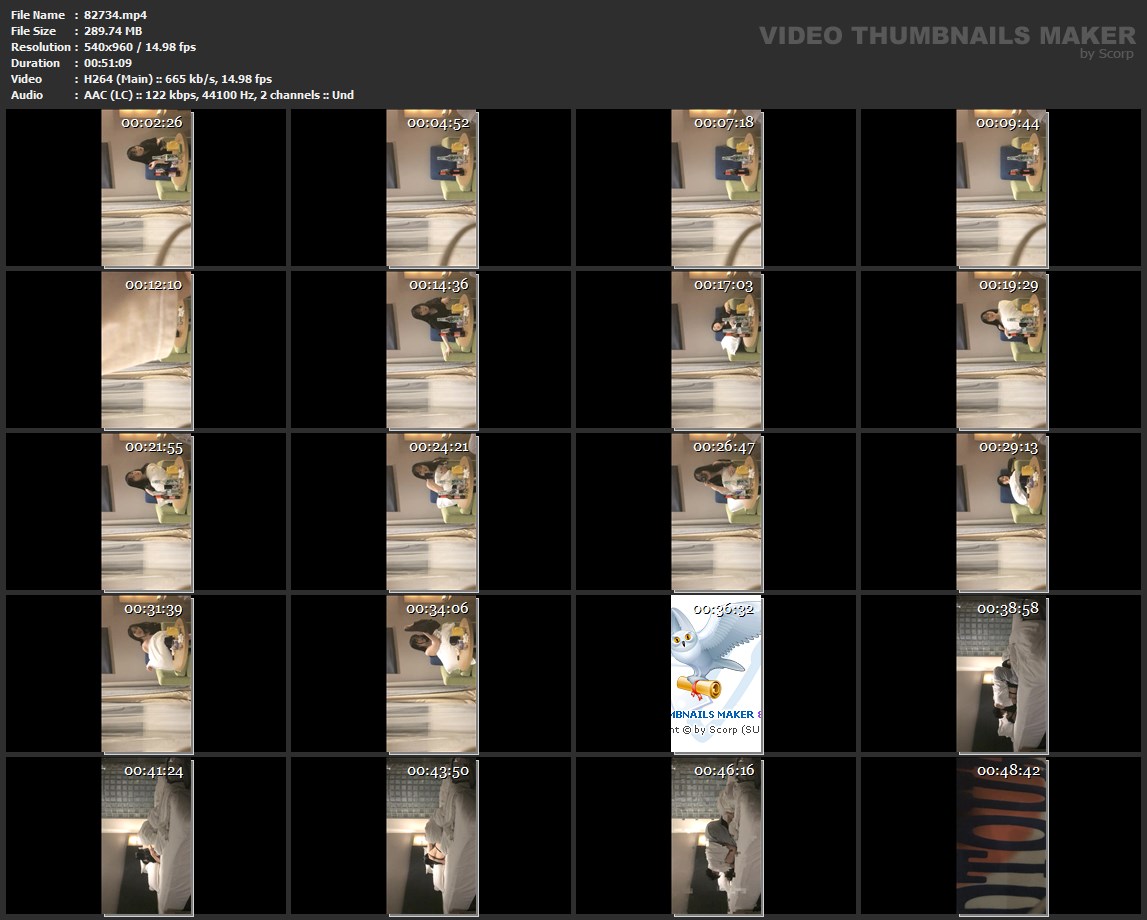The width and height of the screenshot is (1147, 920).
Task: Click the thumbnail at 00:17:03
Action: pyautogui.click(x=716, y=350)
